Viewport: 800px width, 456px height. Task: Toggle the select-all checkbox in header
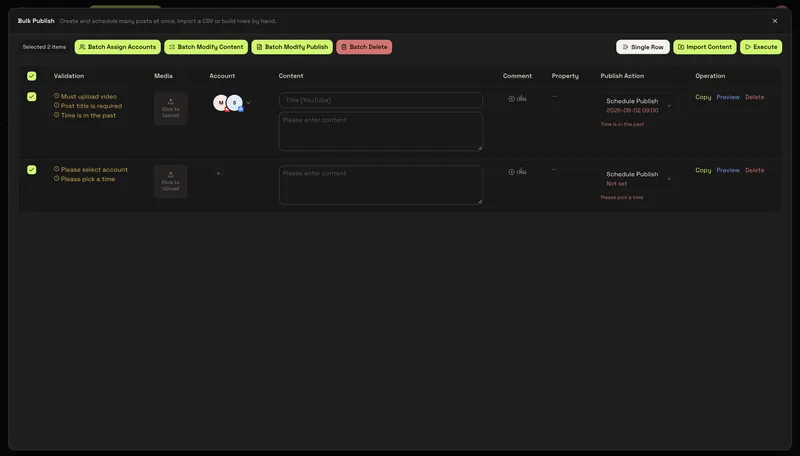[32, 76]
